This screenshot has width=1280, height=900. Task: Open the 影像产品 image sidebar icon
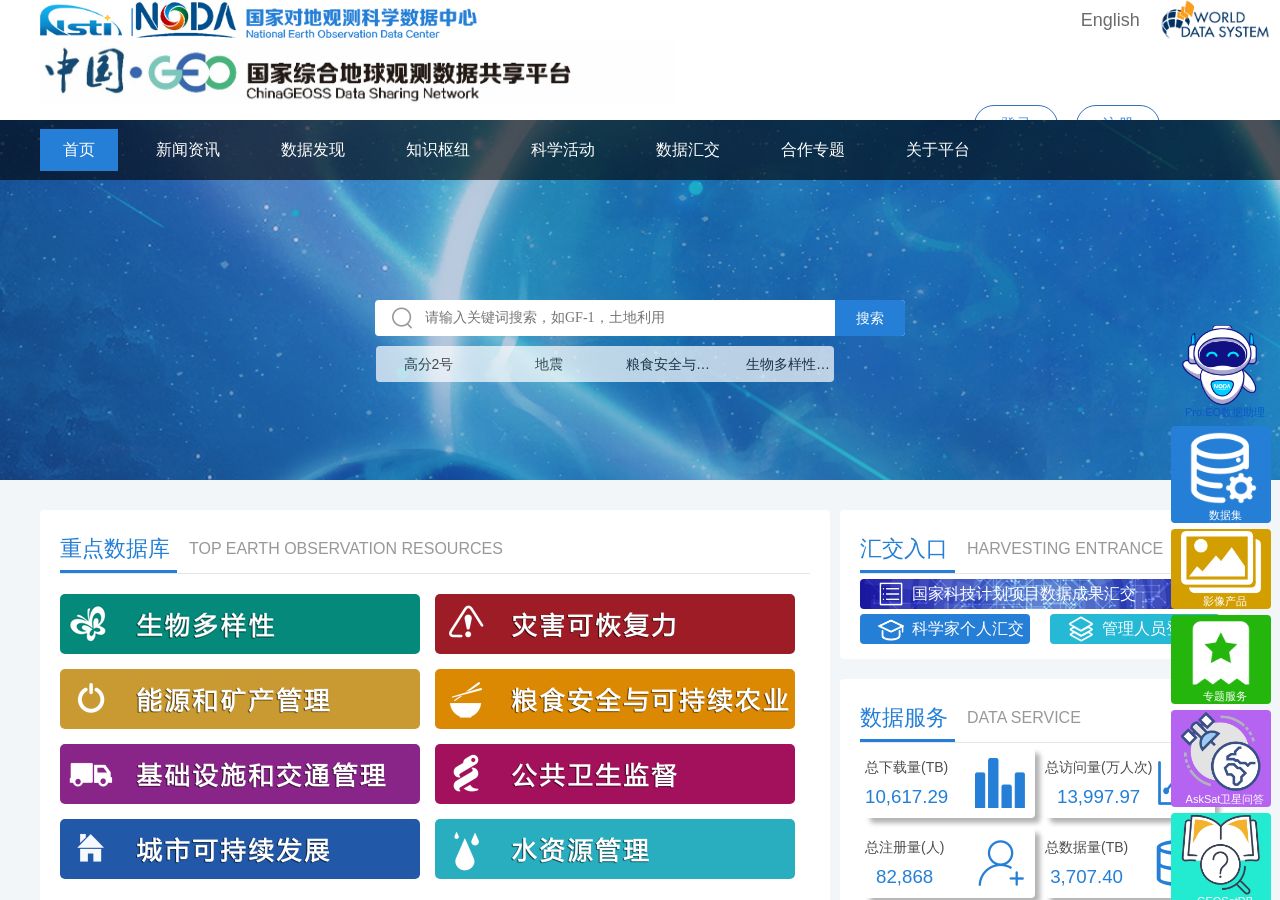click(1221, 569)
